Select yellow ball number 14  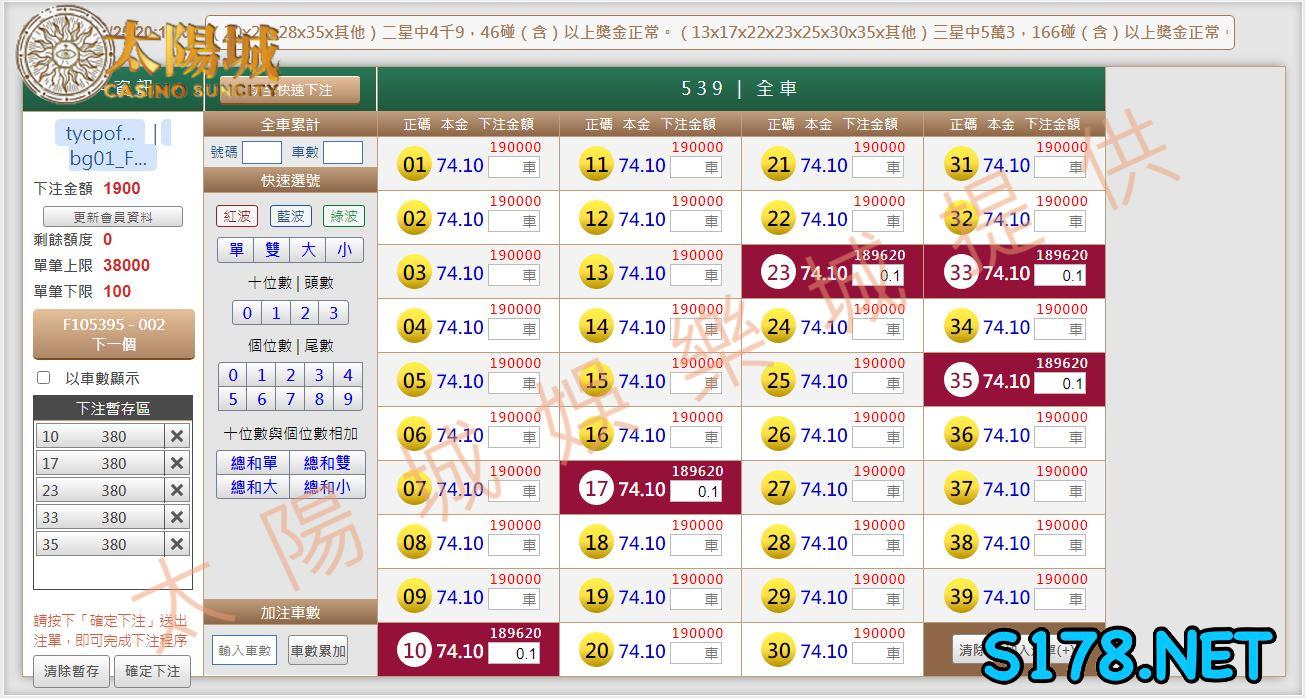click(x=596, y=327)
